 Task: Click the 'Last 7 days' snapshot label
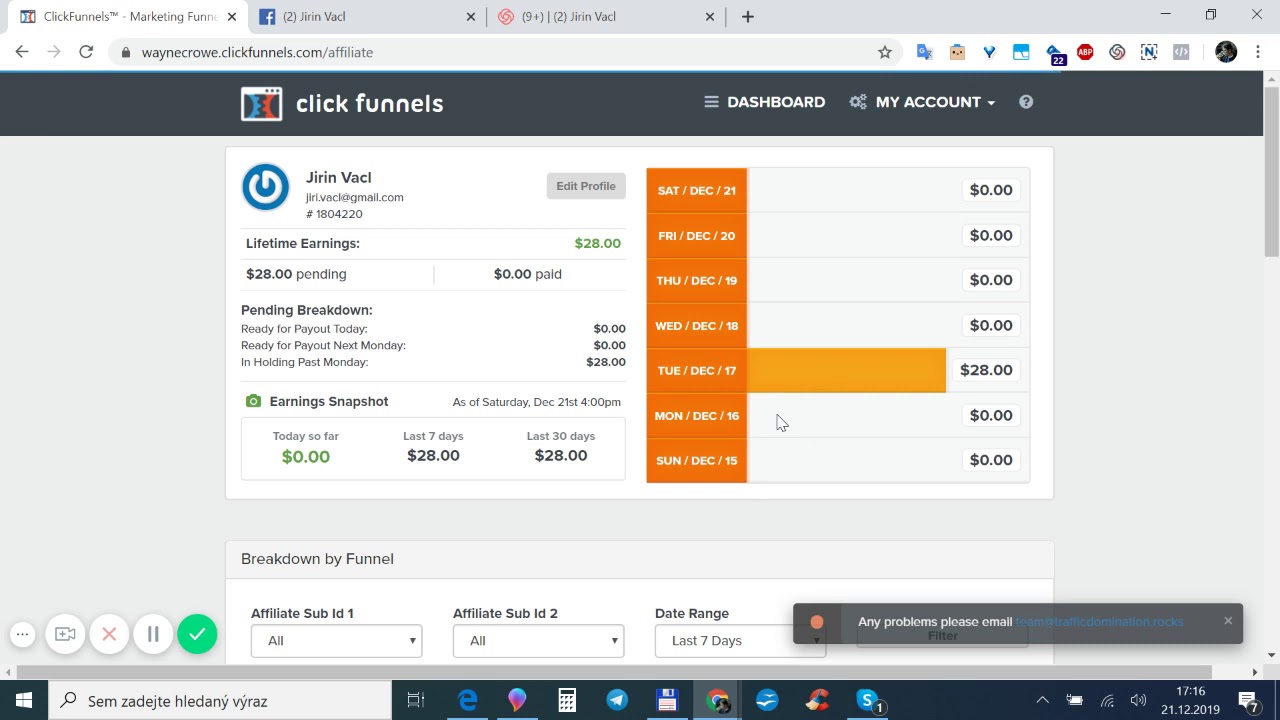[x=433, y=436]
